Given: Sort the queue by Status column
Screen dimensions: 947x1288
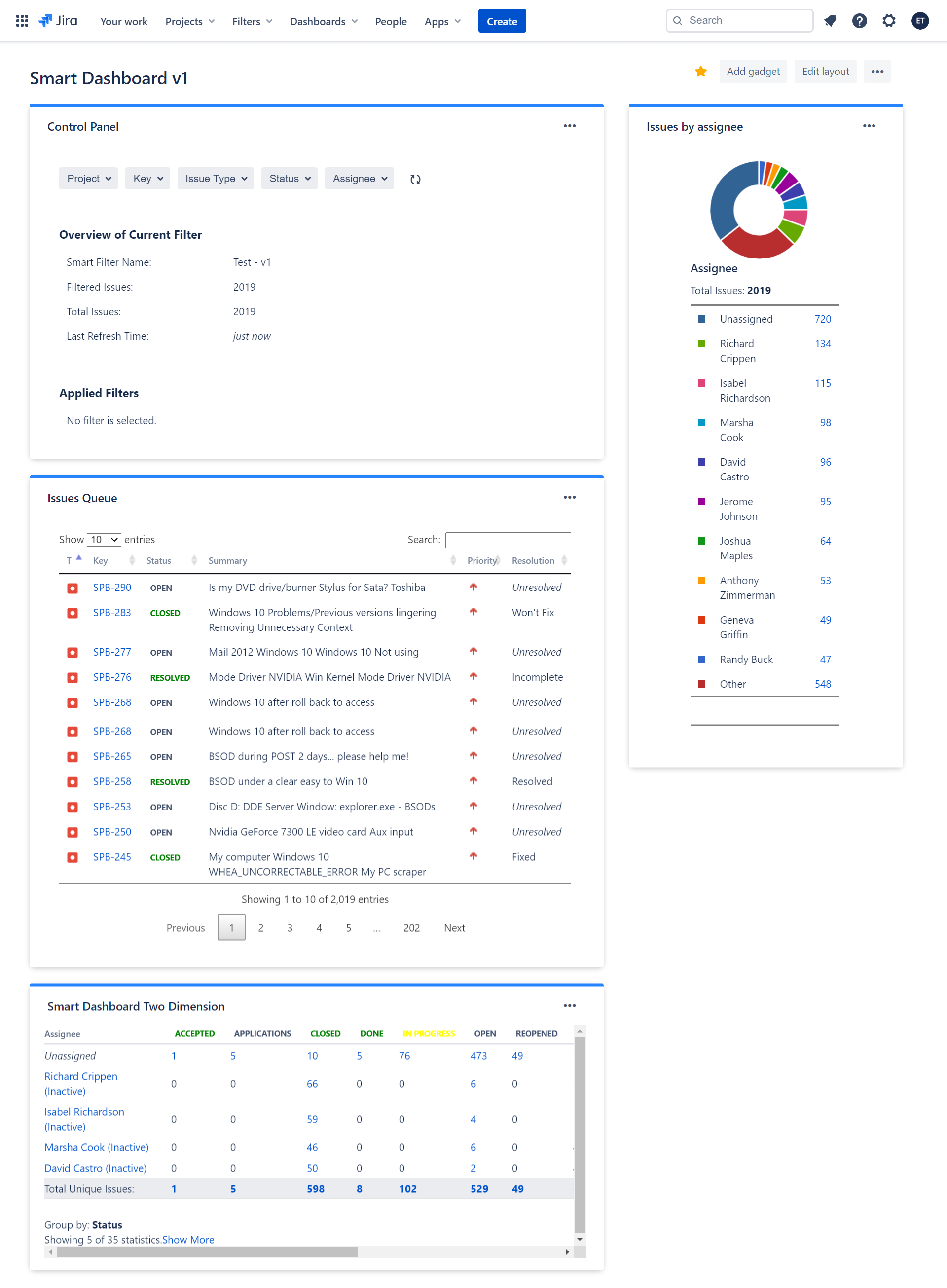Looking at the screenshot, I should coord(172,560).
